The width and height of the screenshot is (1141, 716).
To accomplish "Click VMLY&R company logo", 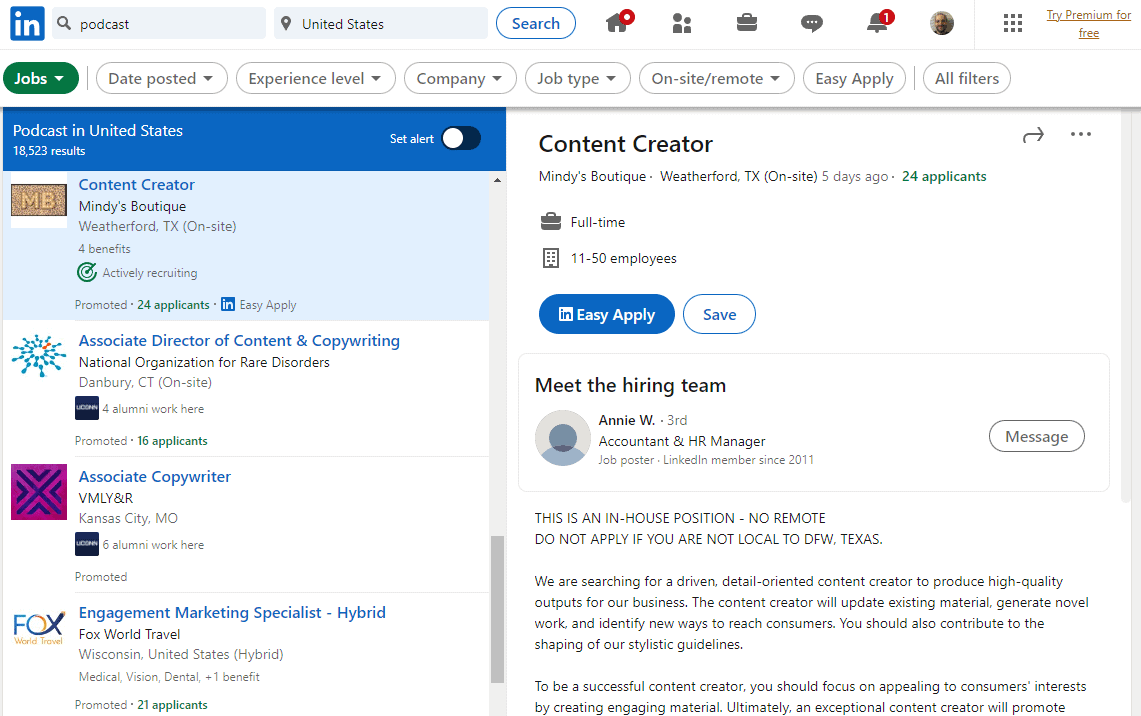I will [39, 492].
